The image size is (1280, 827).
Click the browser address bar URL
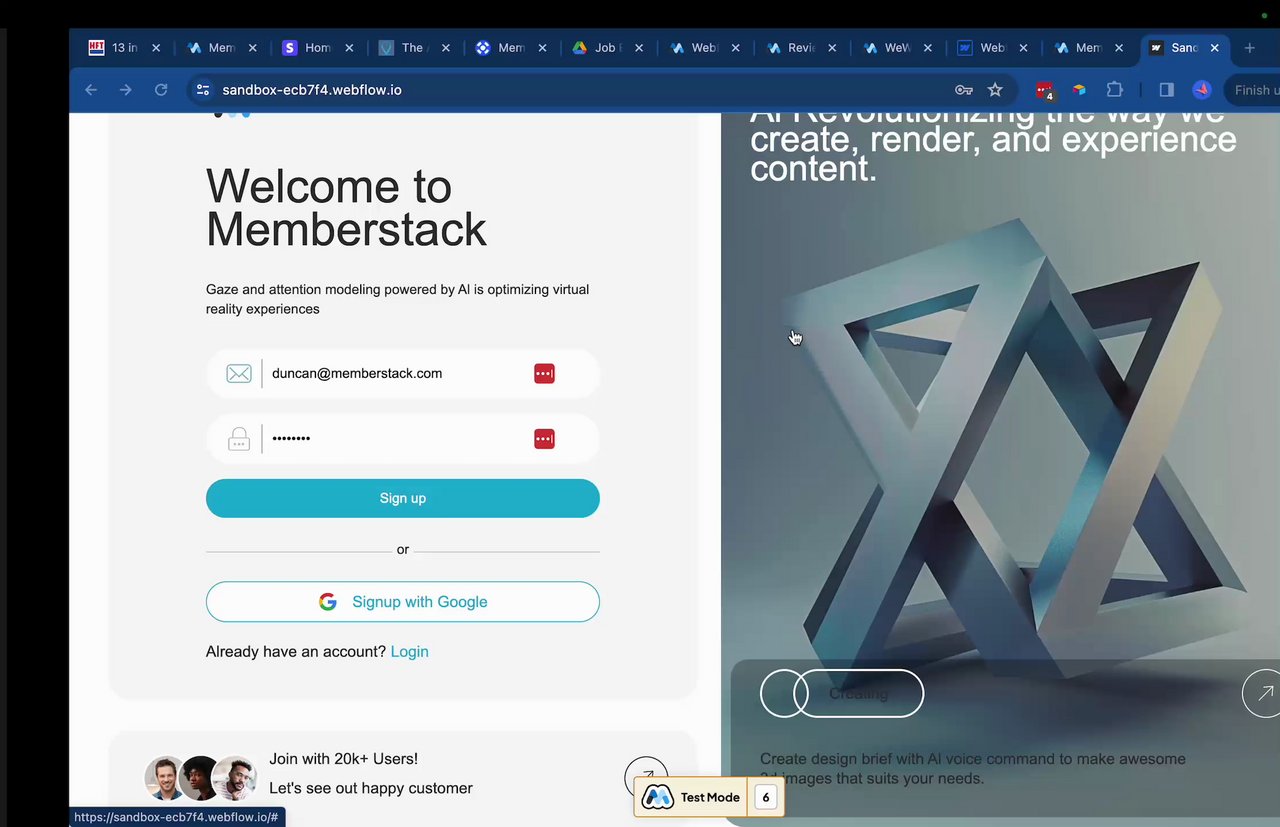(312, 90)
